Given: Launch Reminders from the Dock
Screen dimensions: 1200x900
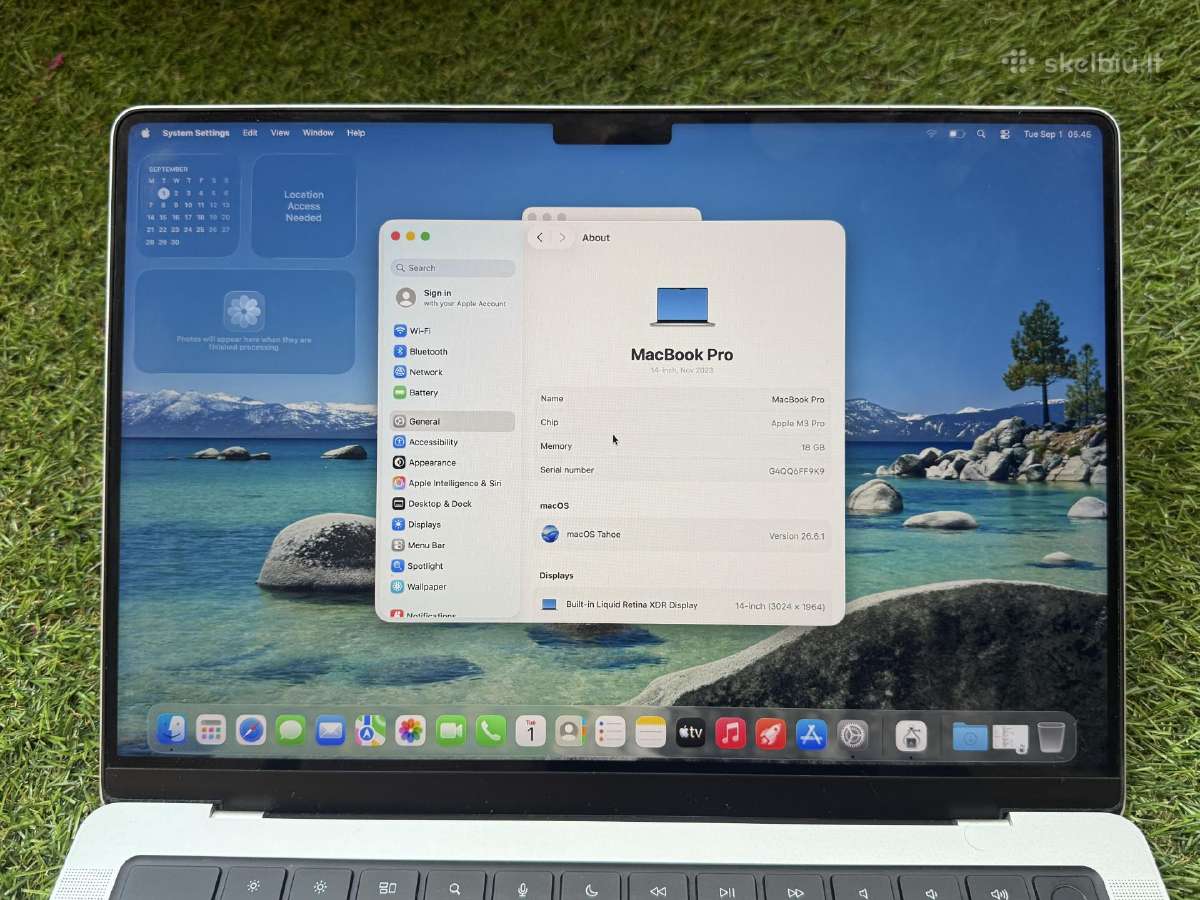Looking at the screenshot, I should pos(610,732).
